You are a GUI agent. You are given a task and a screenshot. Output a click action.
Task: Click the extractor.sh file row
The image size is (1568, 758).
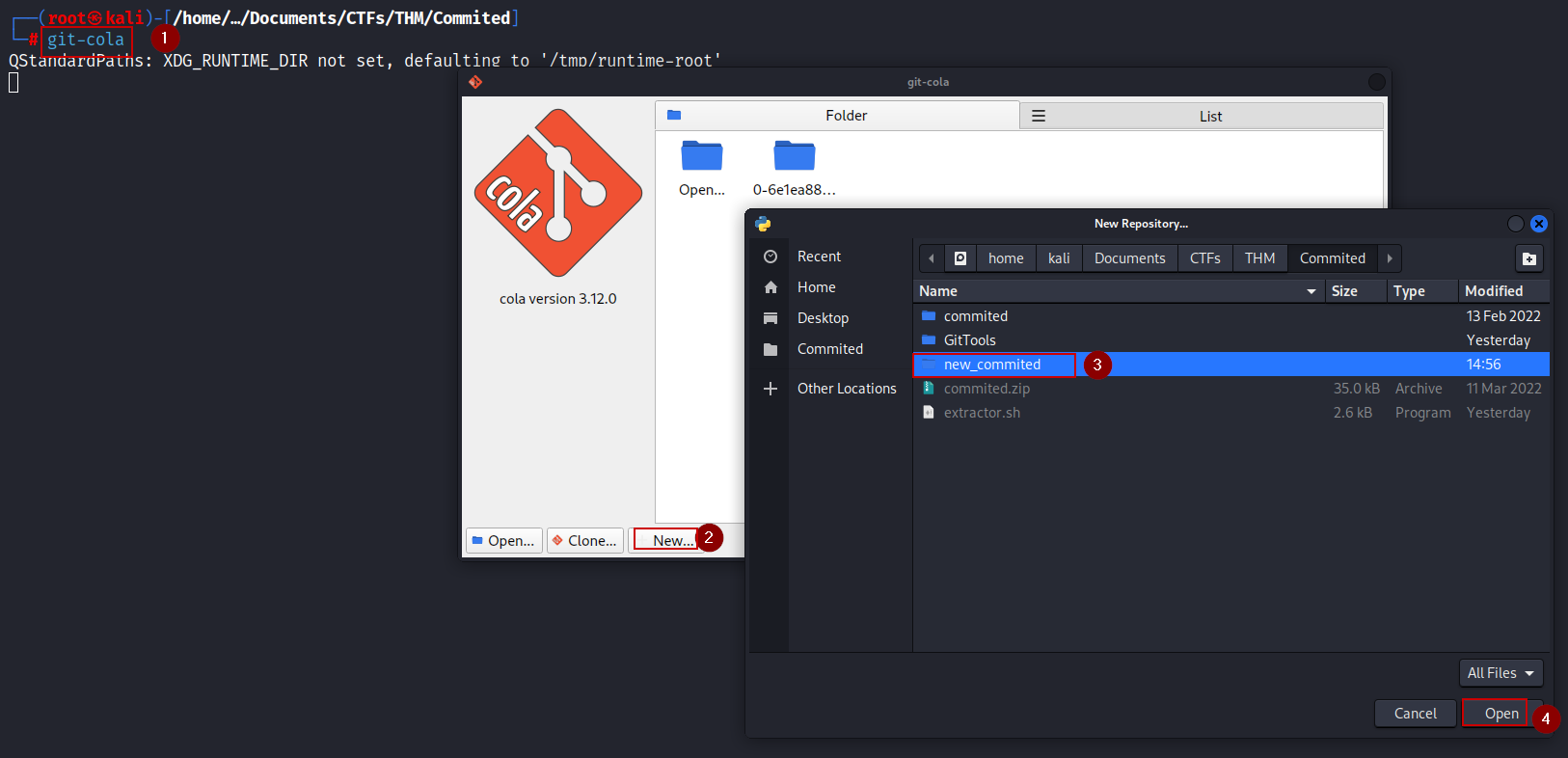pyautogui.click(x=1231, y=413)
